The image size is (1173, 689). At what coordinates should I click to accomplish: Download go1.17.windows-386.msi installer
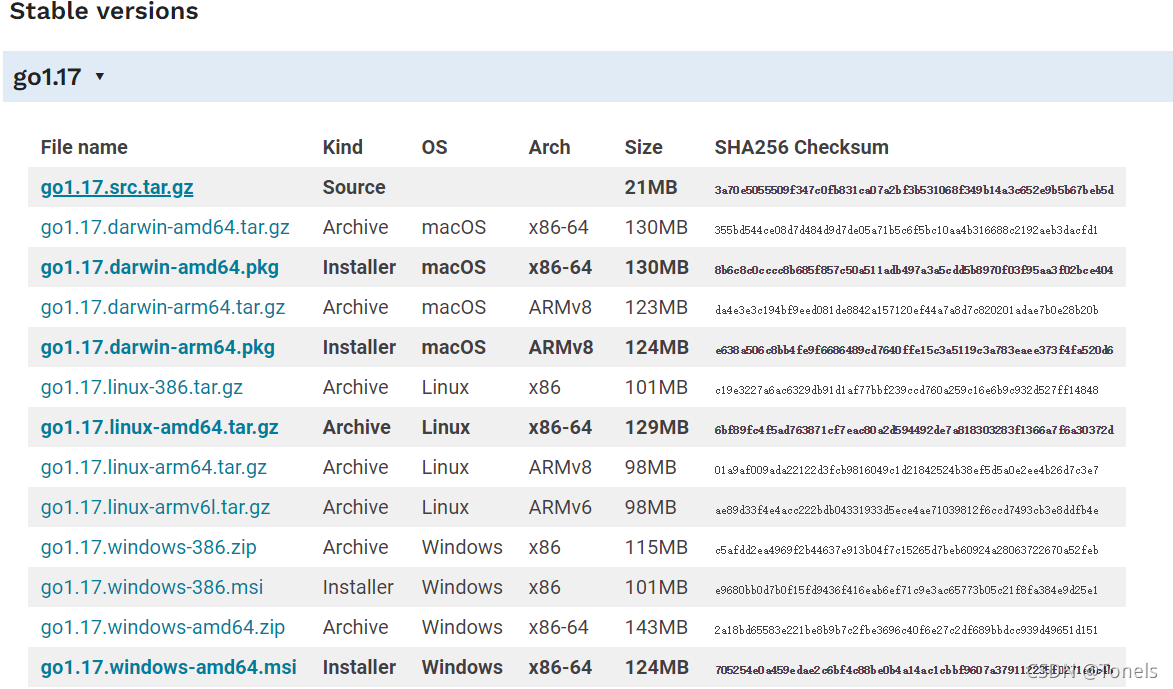pyautogui.click(x=152, y=587)
